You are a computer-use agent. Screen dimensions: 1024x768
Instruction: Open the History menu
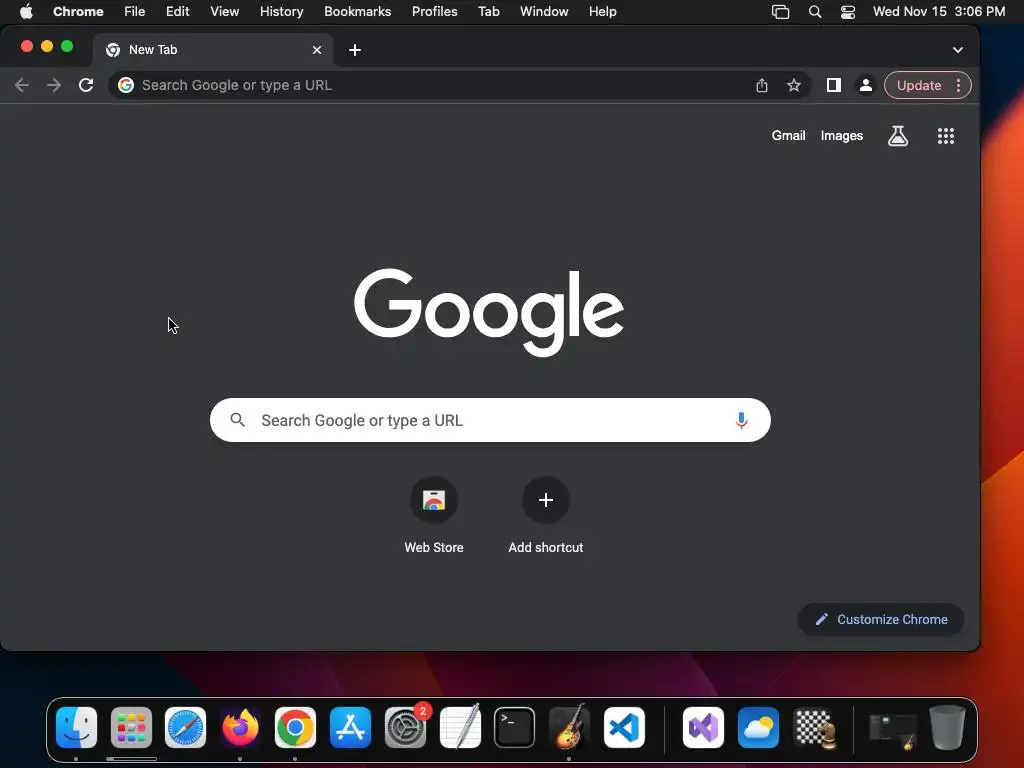[x=281, y=11]
